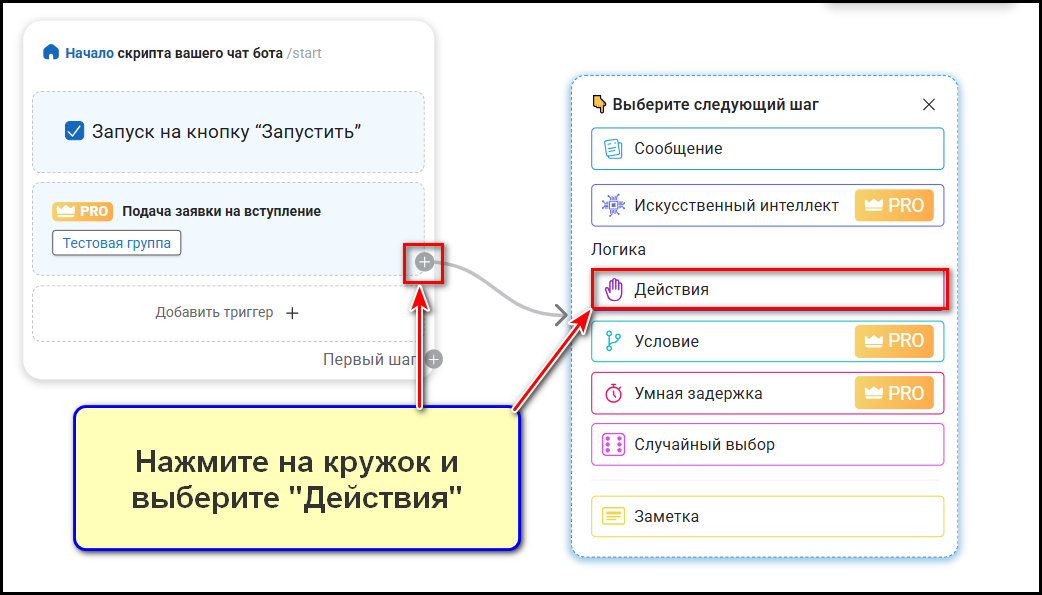Click the branch icon of Условие
The height and width of the screenshot is (595, 1042).
coord(613,342)
